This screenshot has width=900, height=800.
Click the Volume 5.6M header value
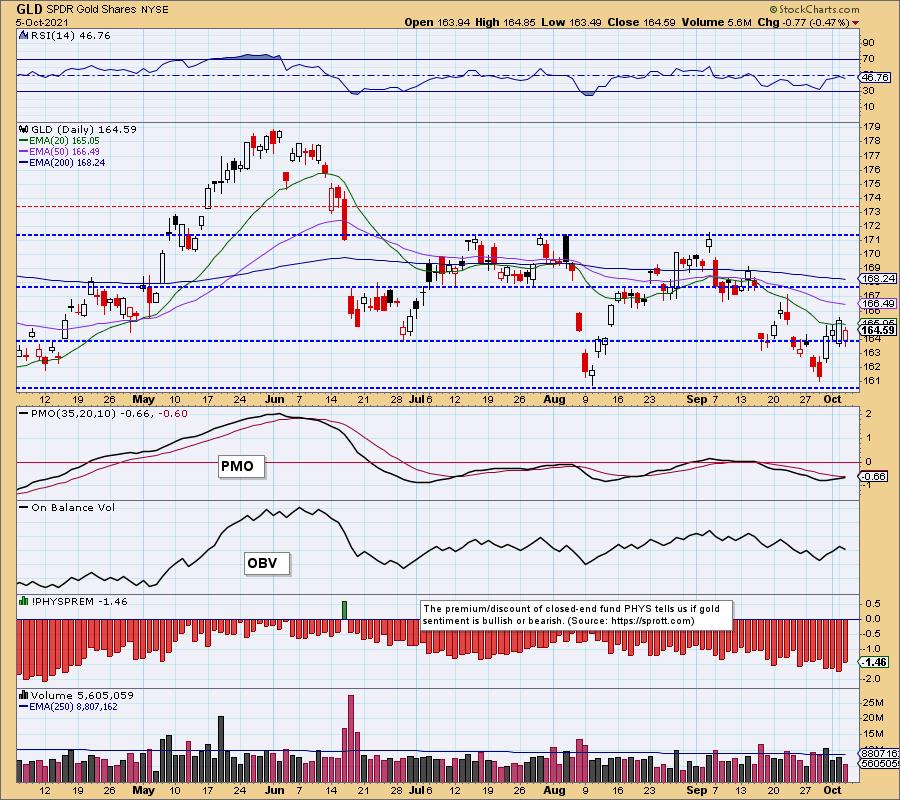pos(716,22)
